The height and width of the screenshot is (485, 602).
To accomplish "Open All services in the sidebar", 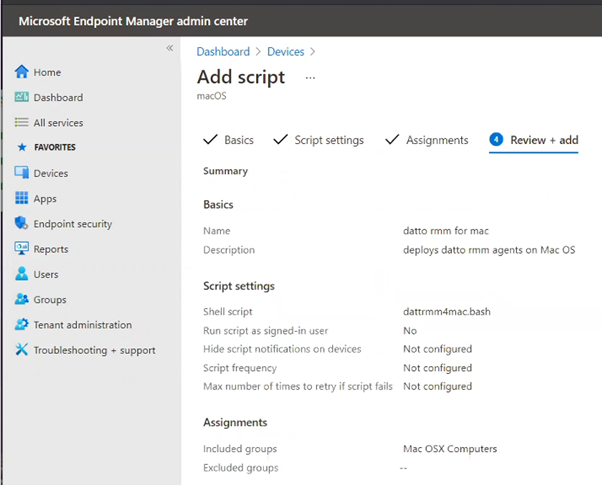I will tap(58, 123).
